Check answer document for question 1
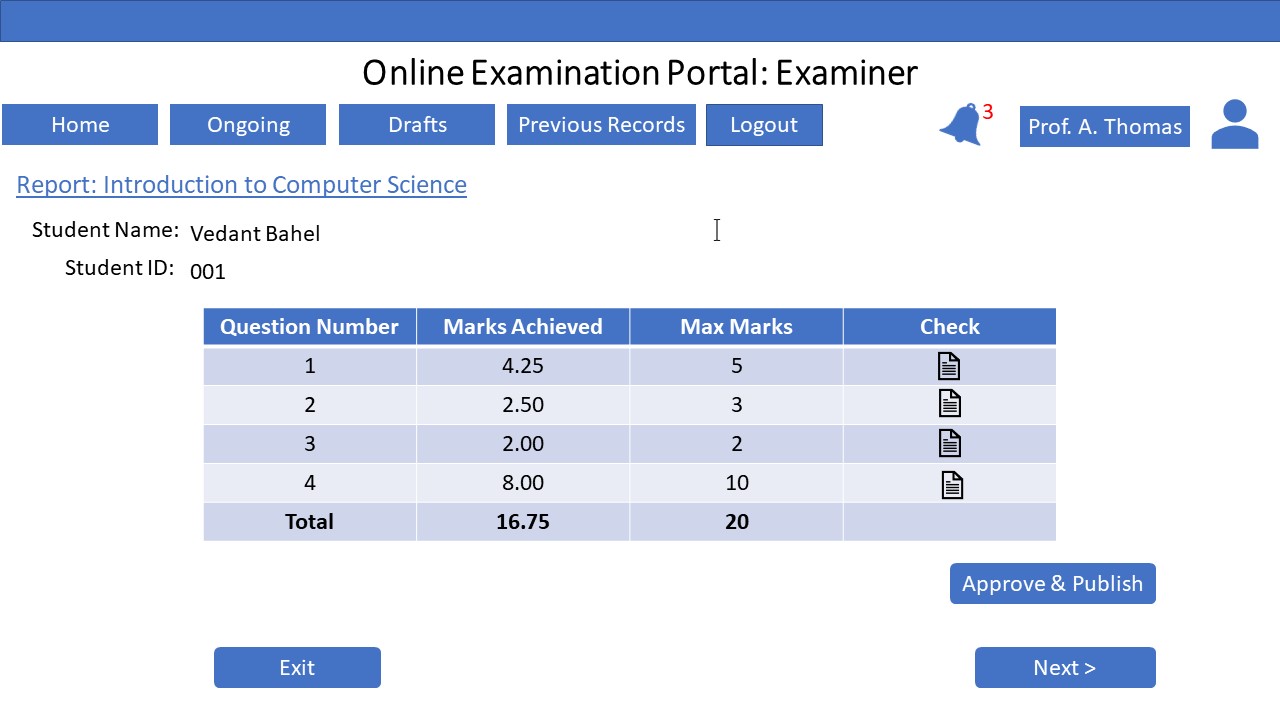Screen dimensions: 1280x720 [949, 366]
